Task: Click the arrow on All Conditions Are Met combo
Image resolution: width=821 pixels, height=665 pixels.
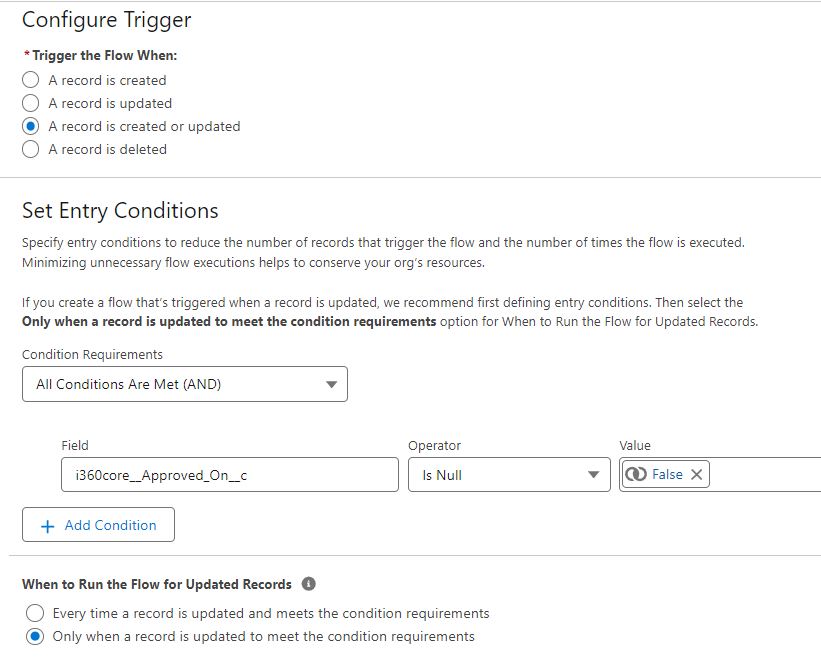Action: [x=331, y=384]
